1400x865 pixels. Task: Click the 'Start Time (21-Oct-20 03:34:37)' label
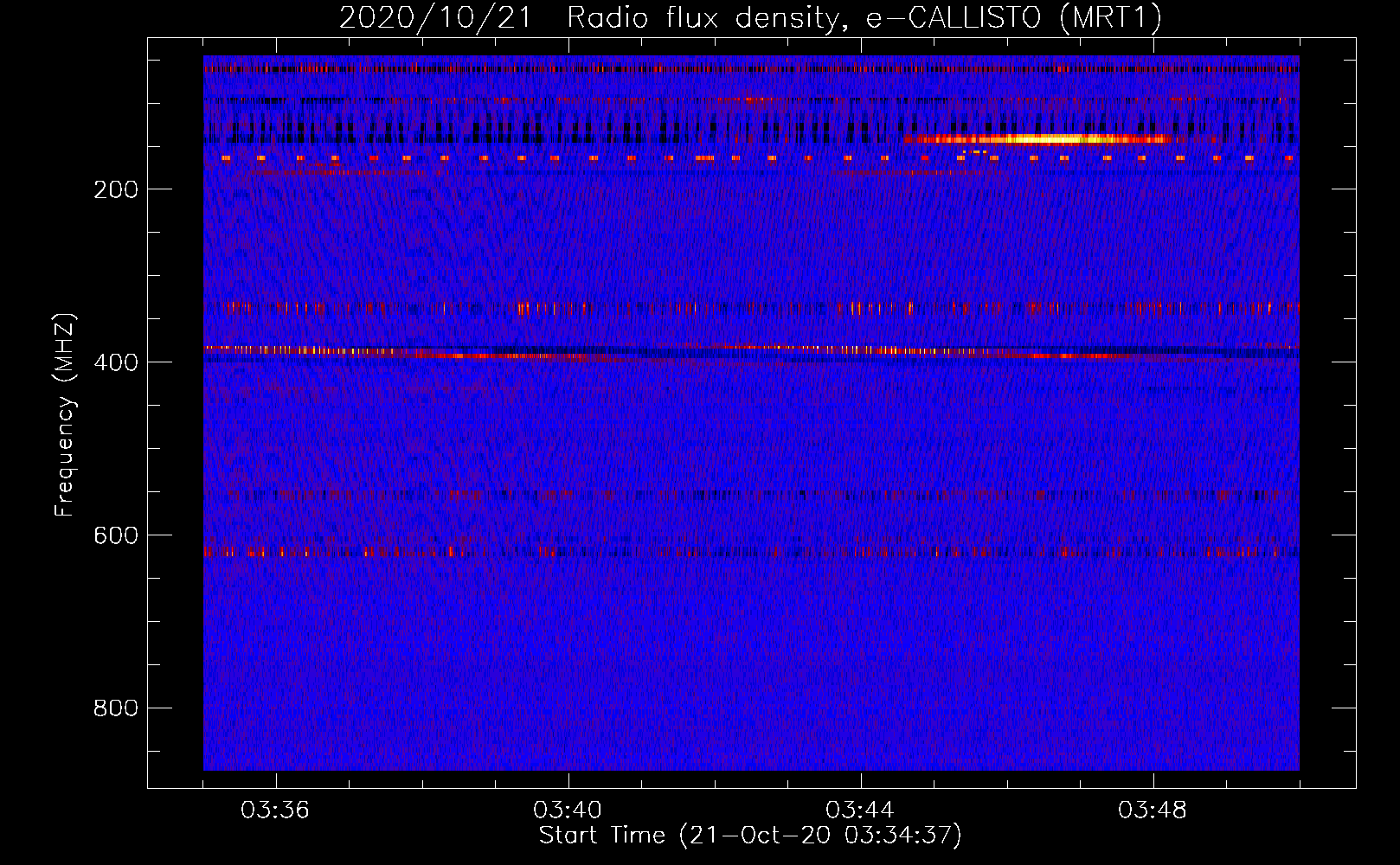(x=750, y=836)
